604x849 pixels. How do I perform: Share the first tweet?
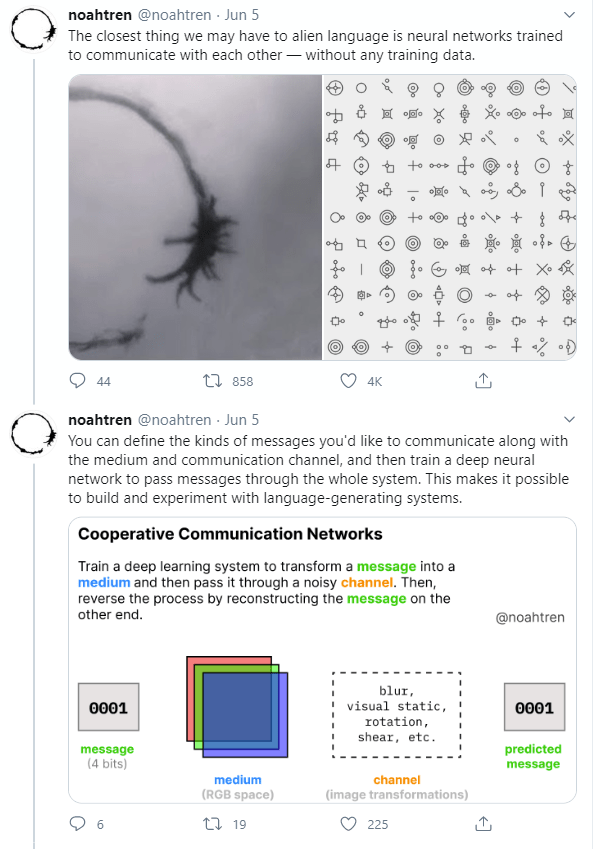pyautogui.click(x=483, y=381)
